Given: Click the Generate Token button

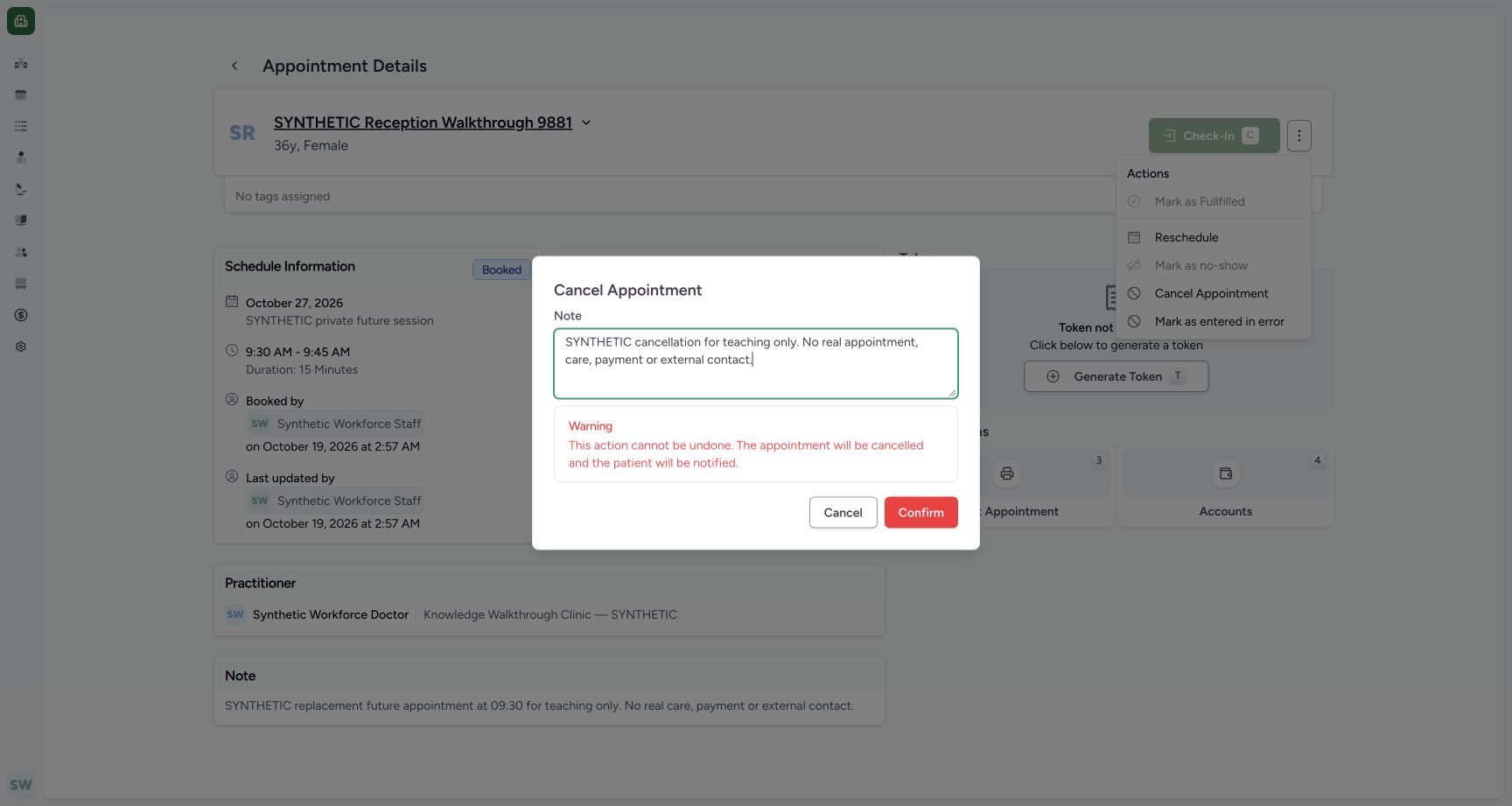Looking at the screenshot, I should pyautogui.click(x=1116, y=376).
